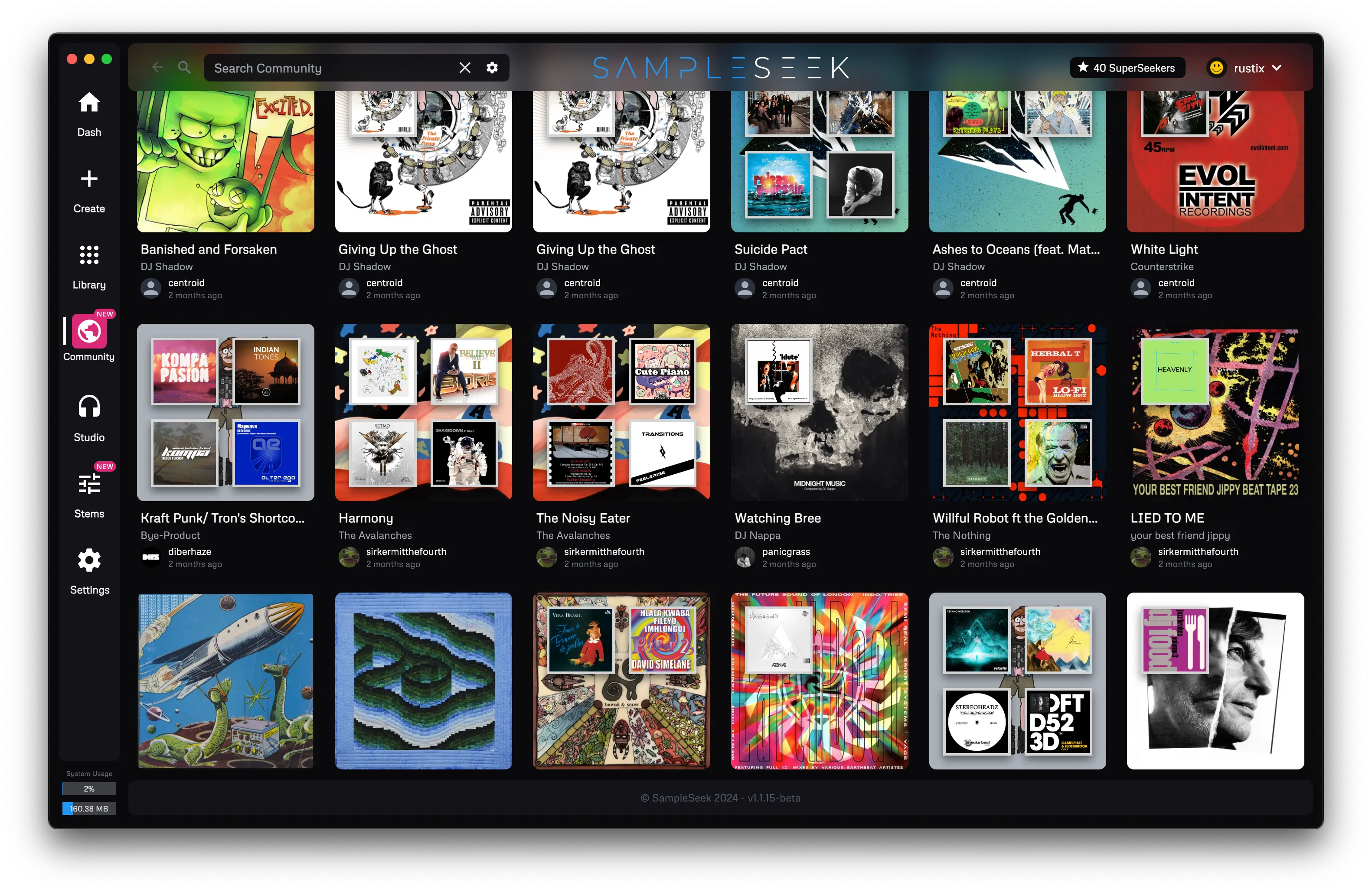Click the smiley avatar next to rustix
This screenshot has height=893, width=1372.
coord(1216,68)
